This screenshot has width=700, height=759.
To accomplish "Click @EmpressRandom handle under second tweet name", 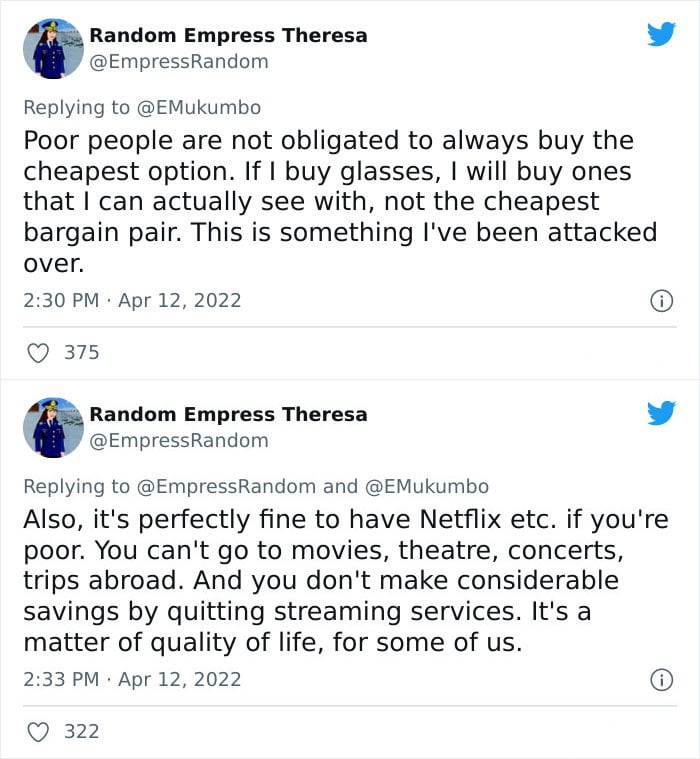I will point(179,441).
